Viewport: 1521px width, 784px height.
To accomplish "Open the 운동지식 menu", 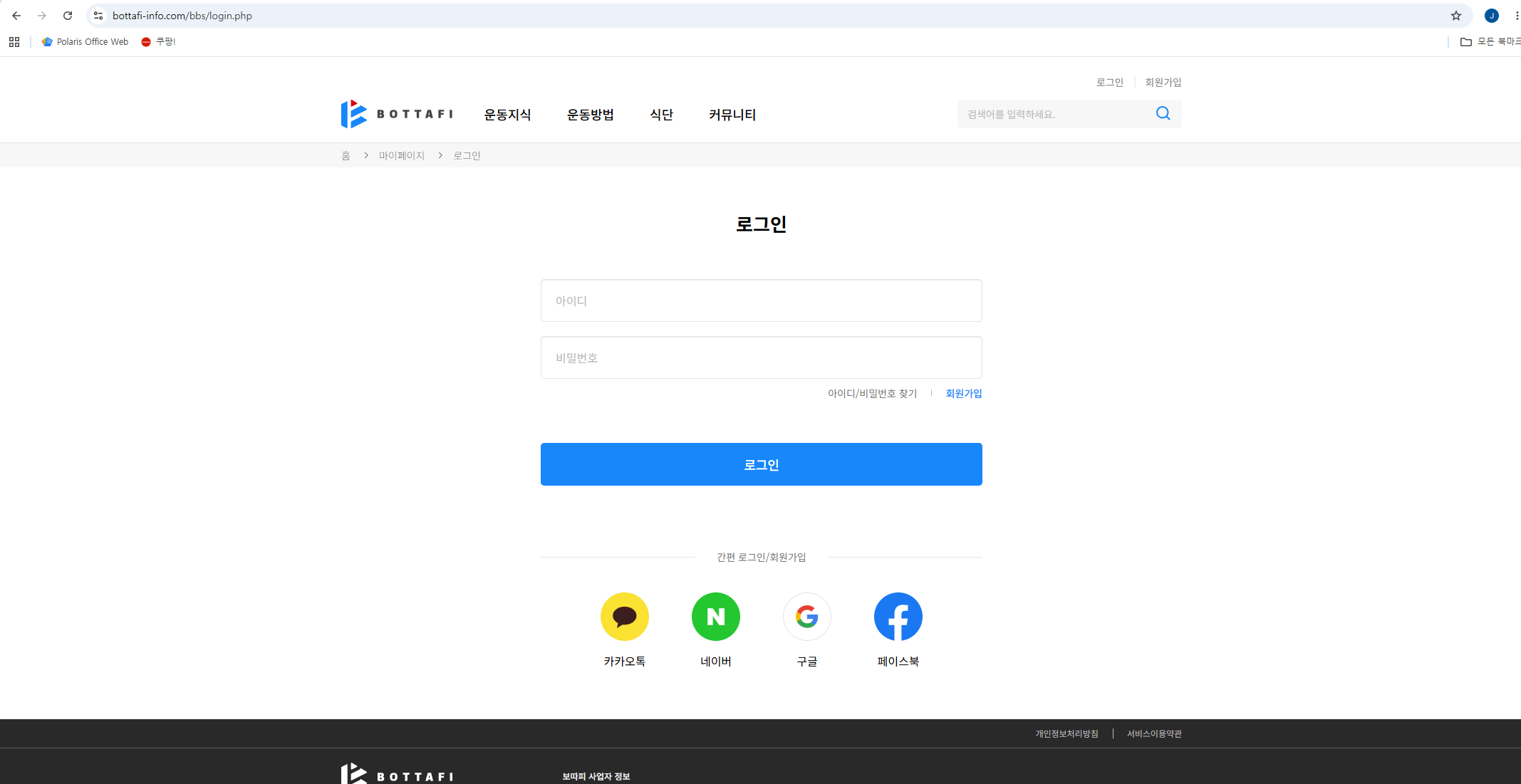I will (x=507, y=115).
